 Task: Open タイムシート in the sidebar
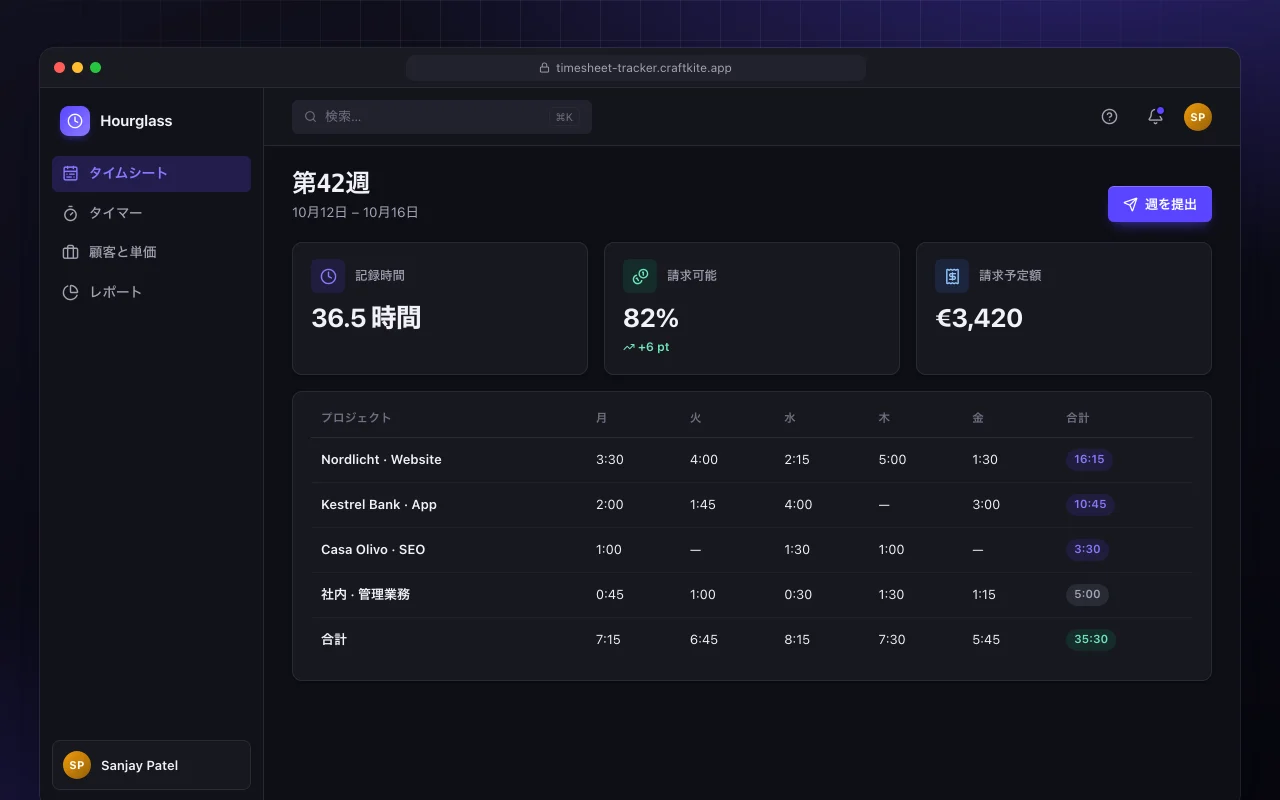click(x=151, y=173)
